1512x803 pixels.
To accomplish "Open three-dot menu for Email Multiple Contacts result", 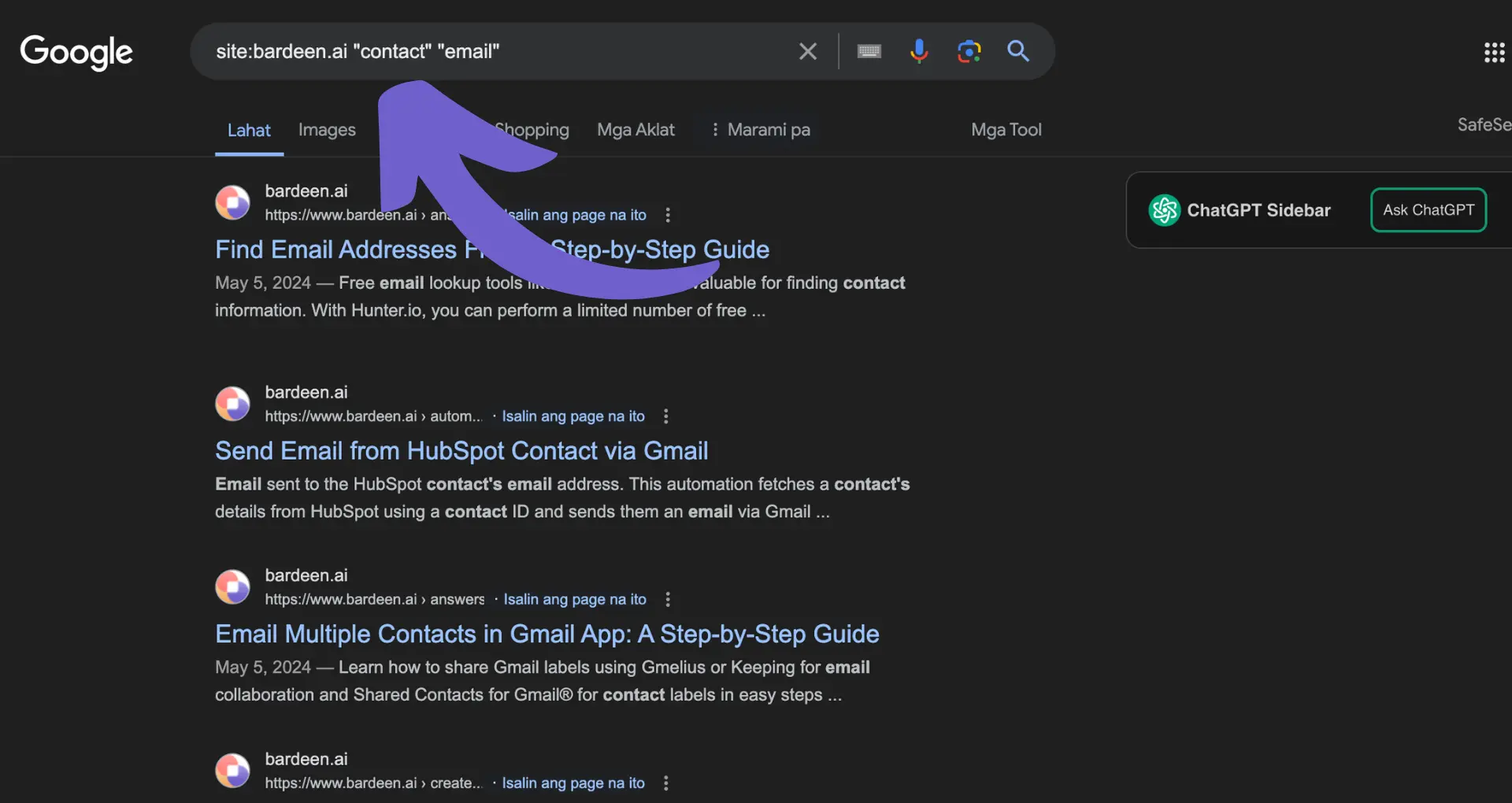I will point(668,600).
